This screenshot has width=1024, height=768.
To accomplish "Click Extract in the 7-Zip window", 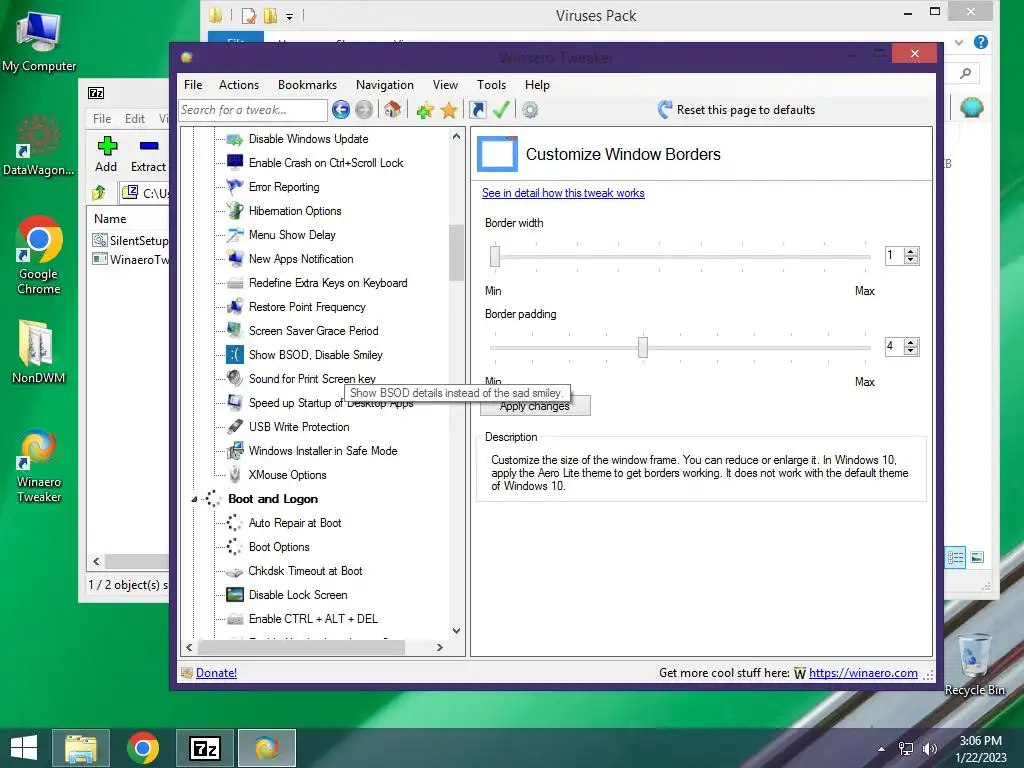I will pos(148,154).
